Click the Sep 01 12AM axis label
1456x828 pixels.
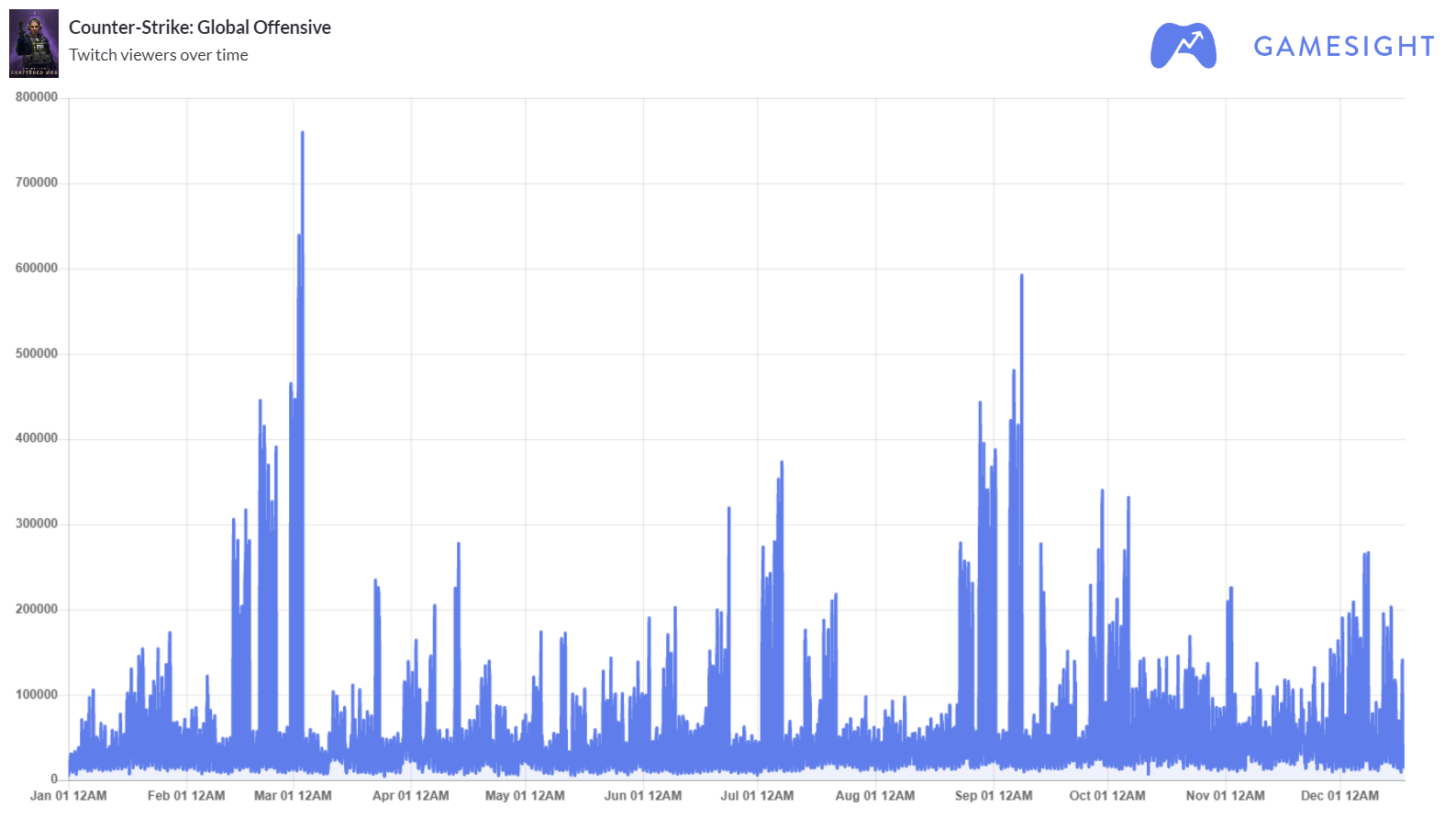point(994,796)
